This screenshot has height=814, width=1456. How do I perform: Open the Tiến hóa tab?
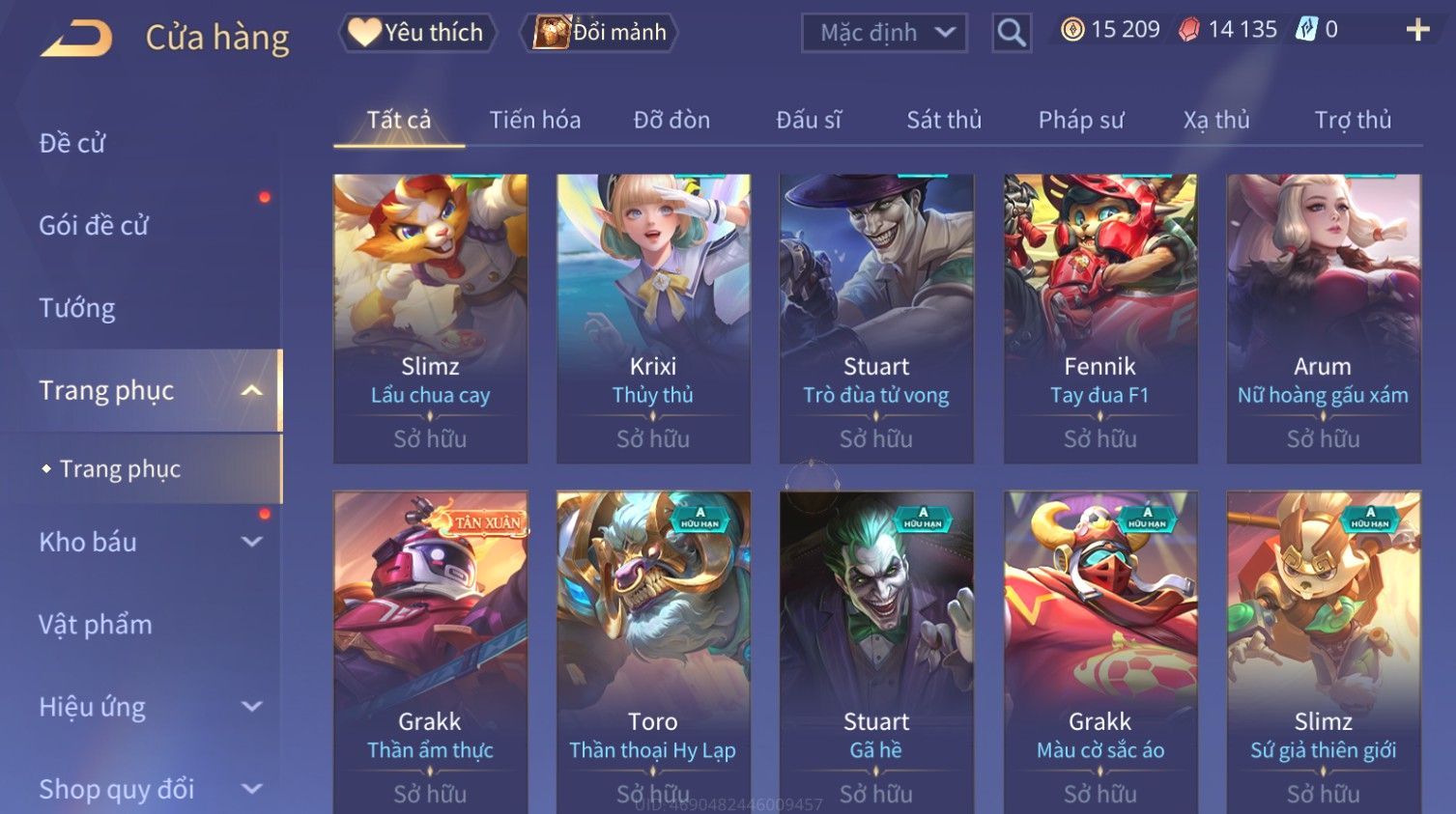pyautogui.click(x=535, y=120)
